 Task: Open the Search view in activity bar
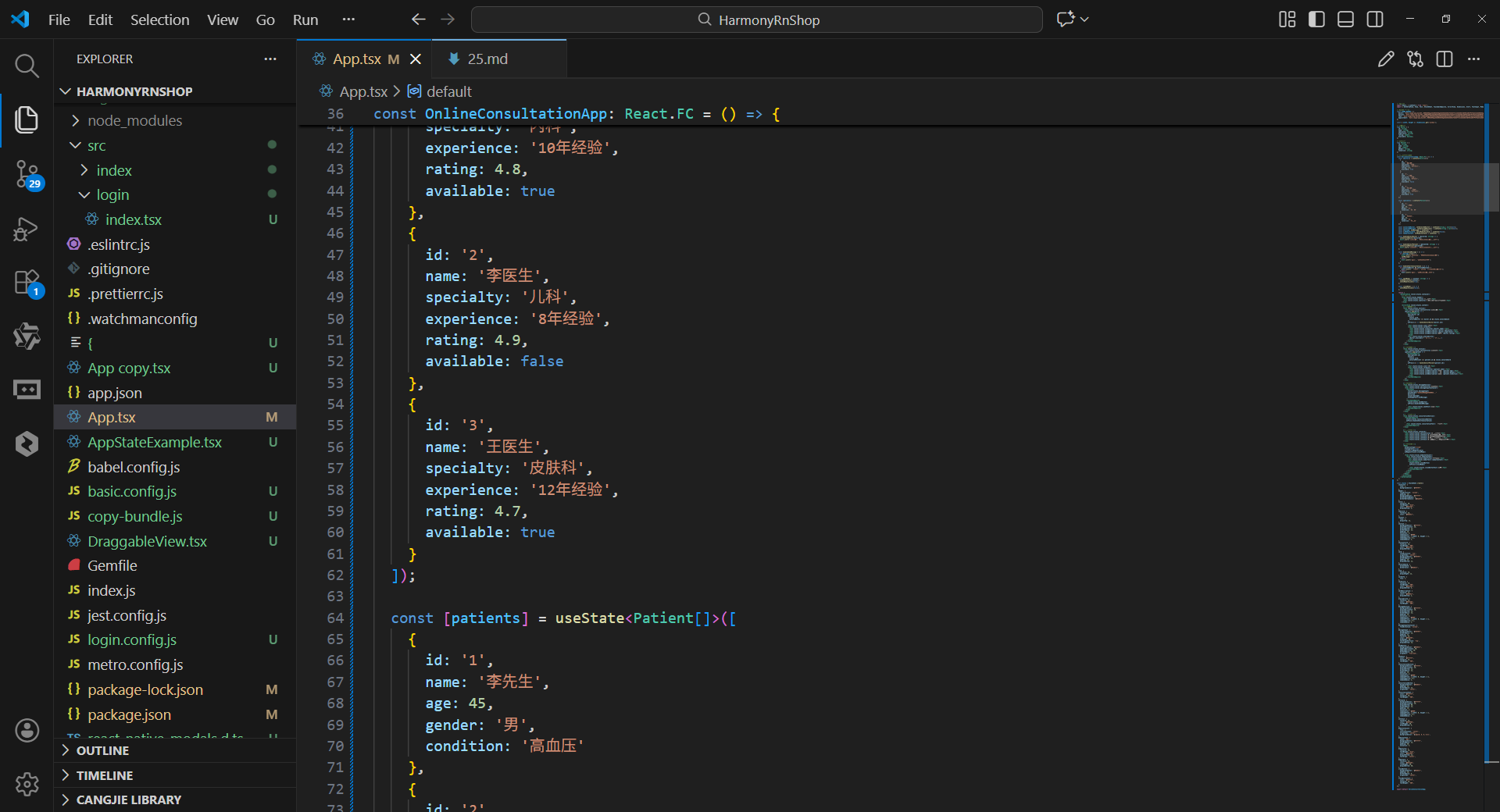tap(27, 66)
